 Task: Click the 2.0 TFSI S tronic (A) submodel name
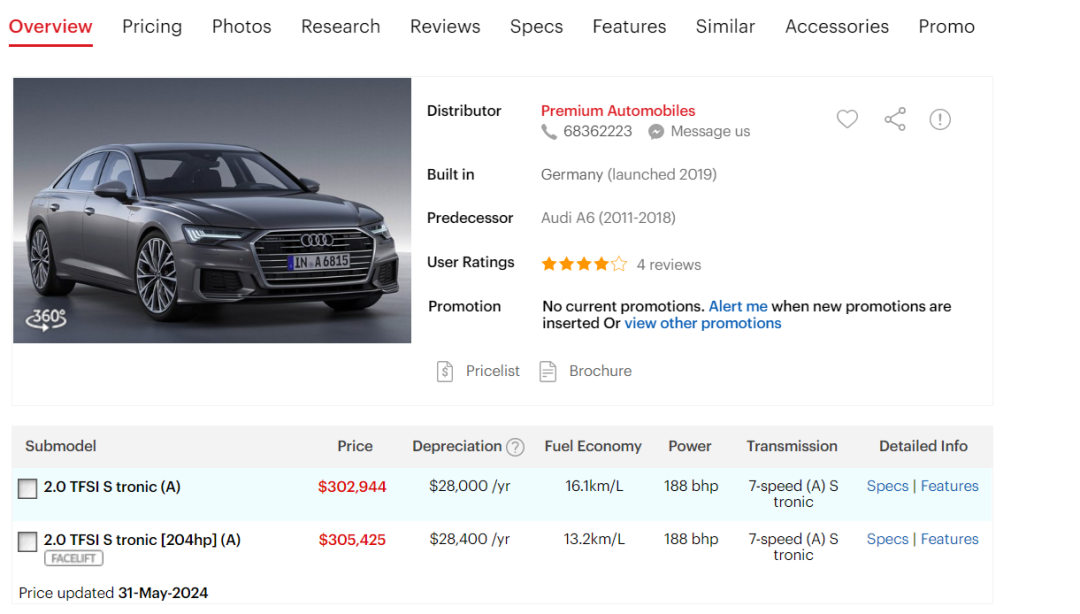[x=112, y=487]
